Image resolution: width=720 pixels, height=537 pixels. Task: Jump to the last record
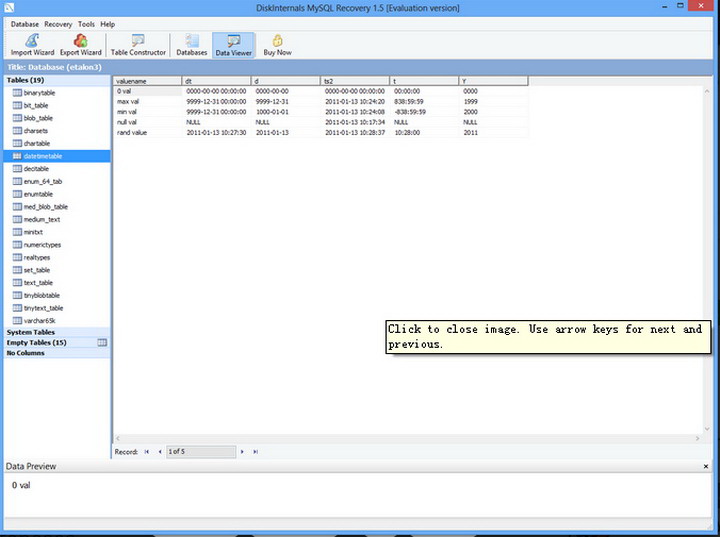click(255, 452)
